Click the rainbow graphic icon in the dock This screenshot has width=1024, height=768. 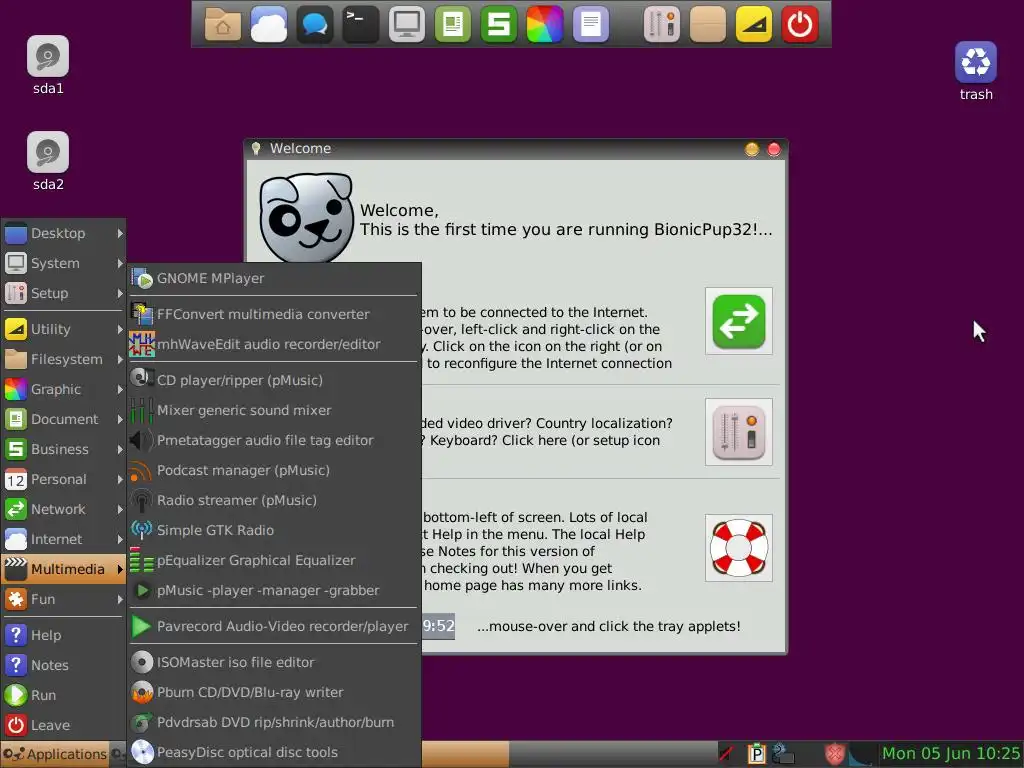point(545,24)
